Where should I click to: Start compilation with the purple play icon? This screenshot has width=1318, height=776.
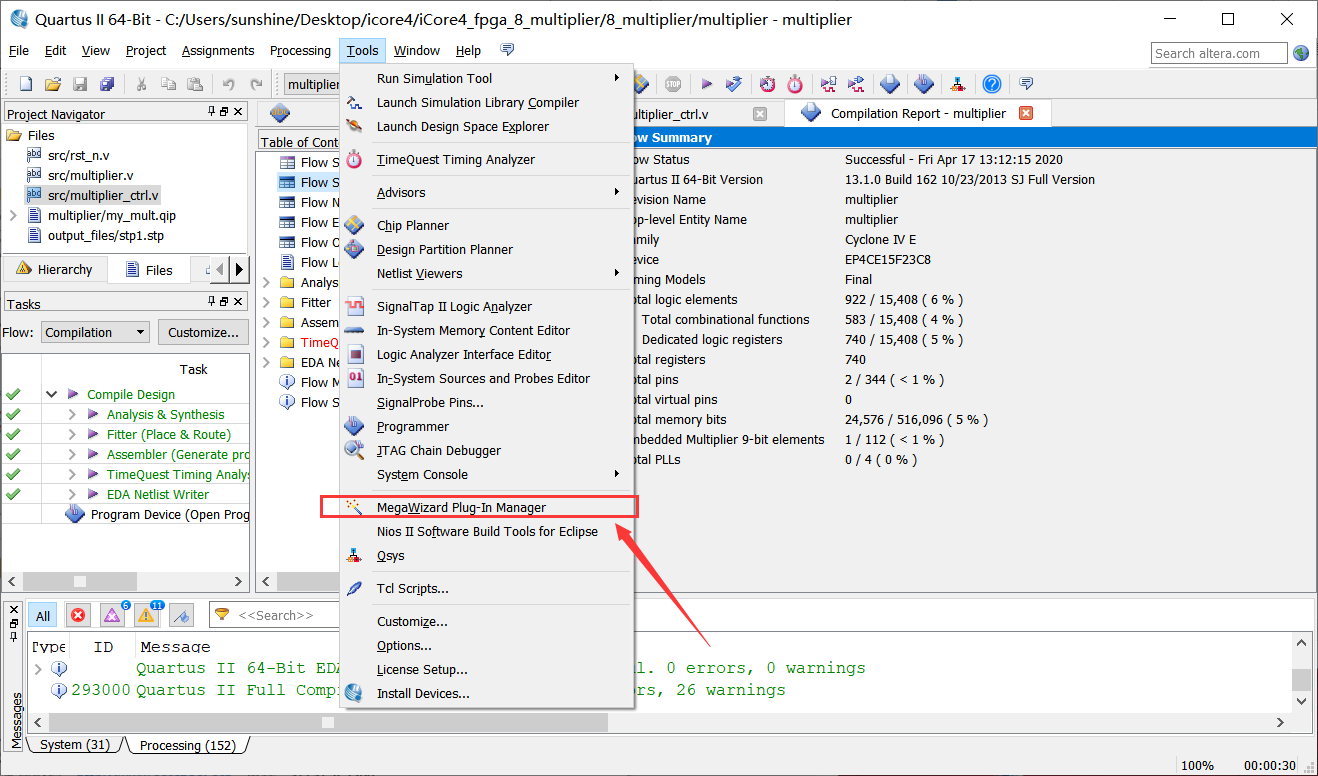(x=706, y=84)
